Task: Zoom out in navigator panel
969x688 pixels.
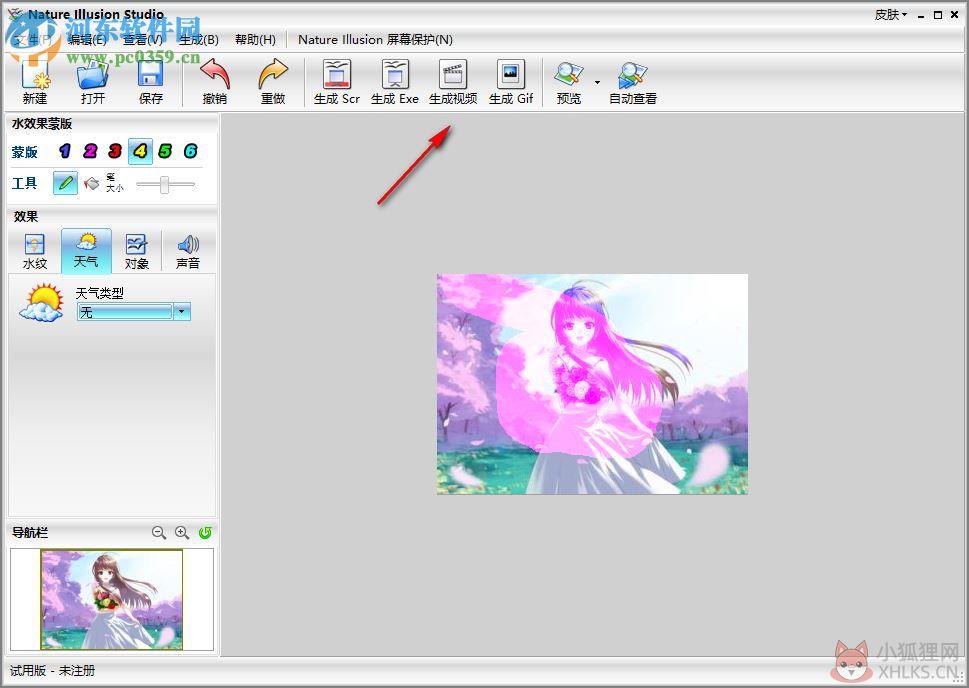Action: pyautogui.click(x=159, y=532)
